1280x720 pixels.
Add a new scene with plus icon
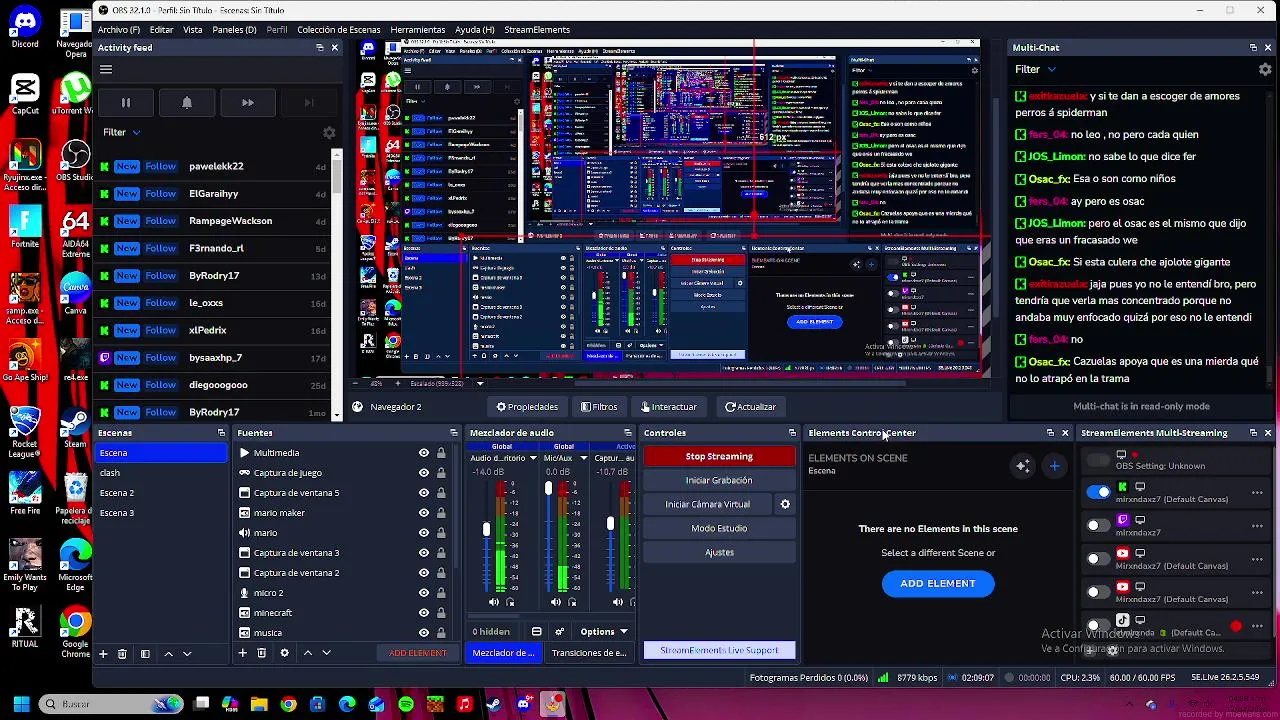[102, 653]
